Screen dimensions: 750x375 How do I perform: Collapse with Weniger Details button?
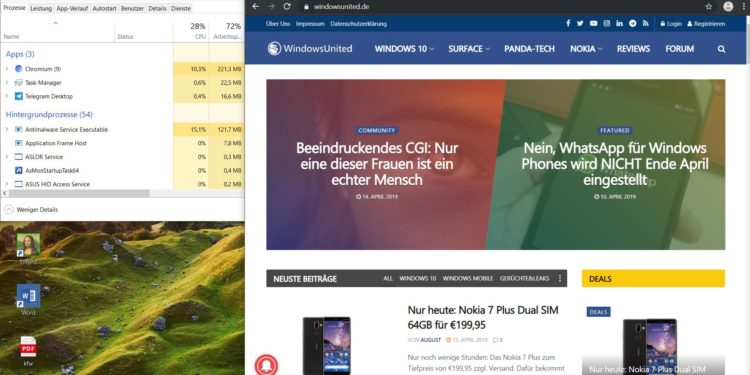coord(31,210)
